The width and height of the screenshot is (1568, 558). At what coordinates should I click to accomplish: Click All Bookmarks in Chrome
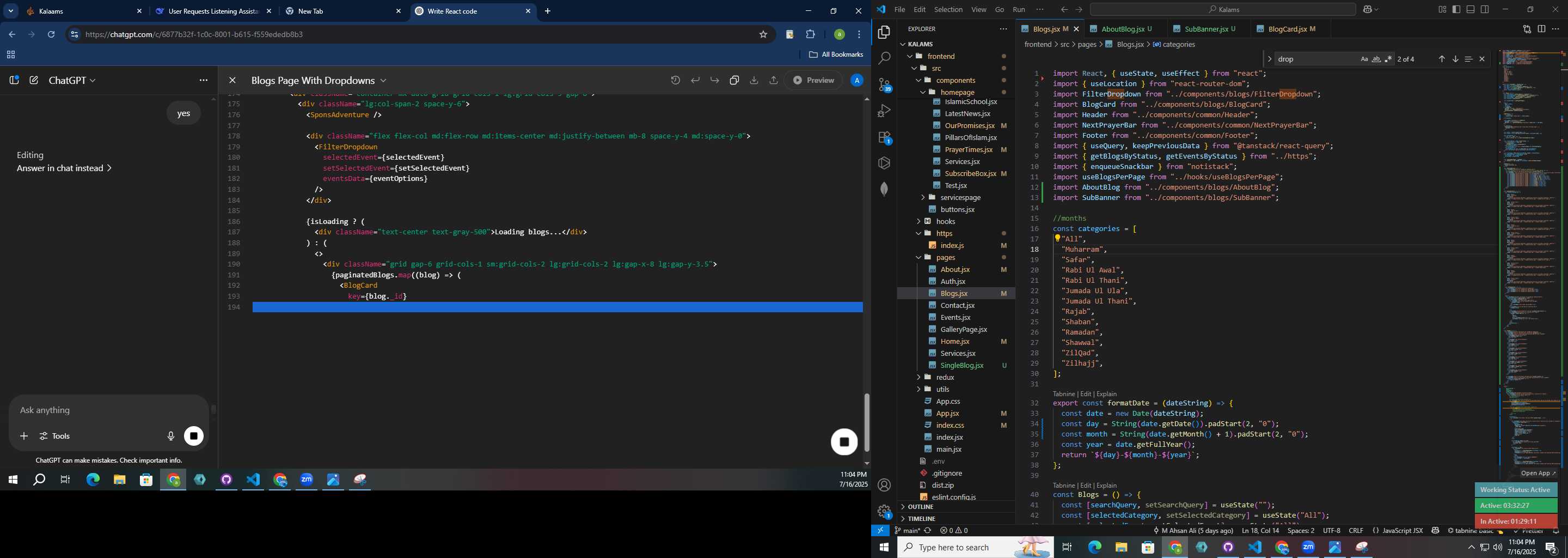pos(836,55)
